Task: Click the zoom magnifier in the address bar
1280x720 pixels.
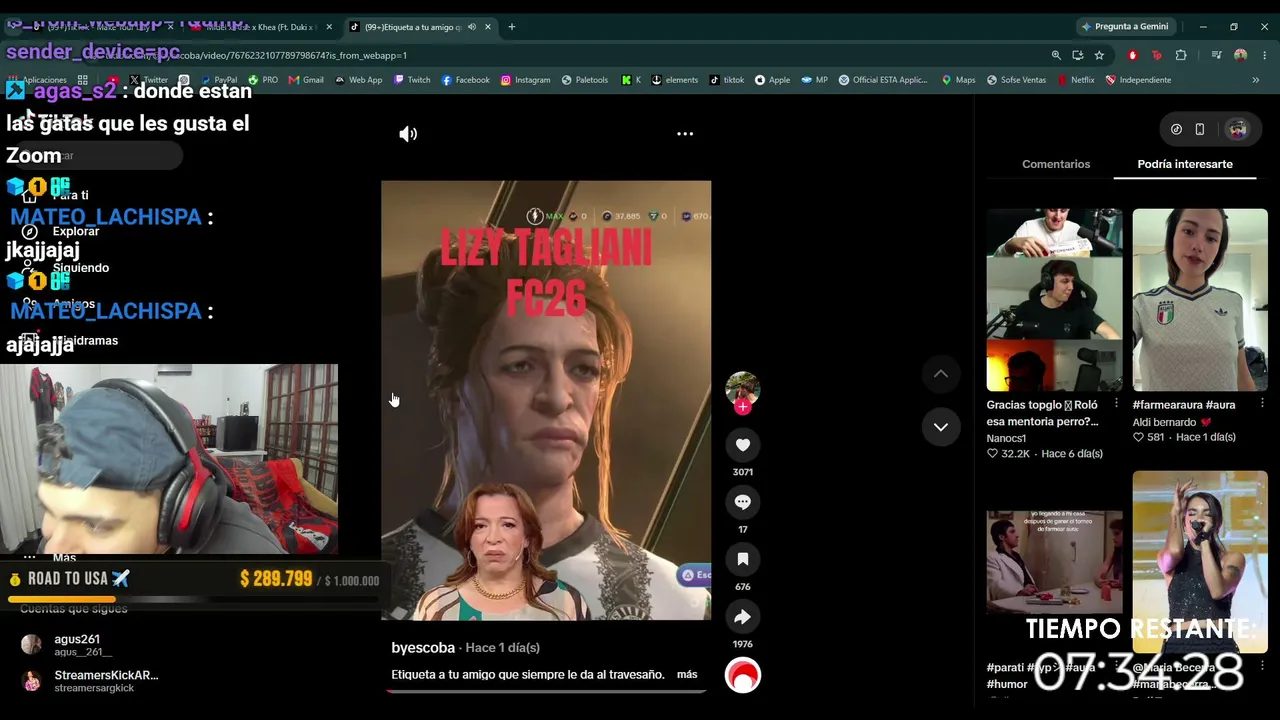Action: [x=1056, y=55]
